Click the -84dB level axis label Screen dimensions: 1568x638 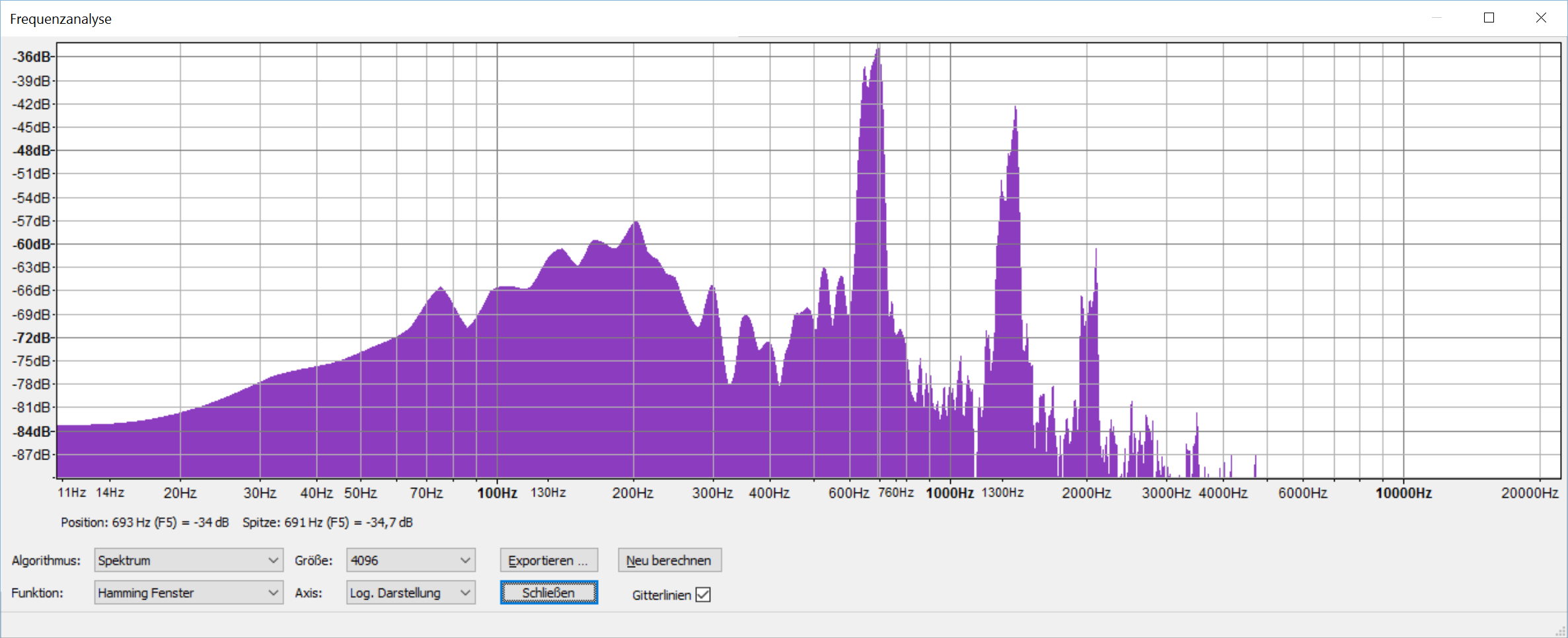[32, 431]
